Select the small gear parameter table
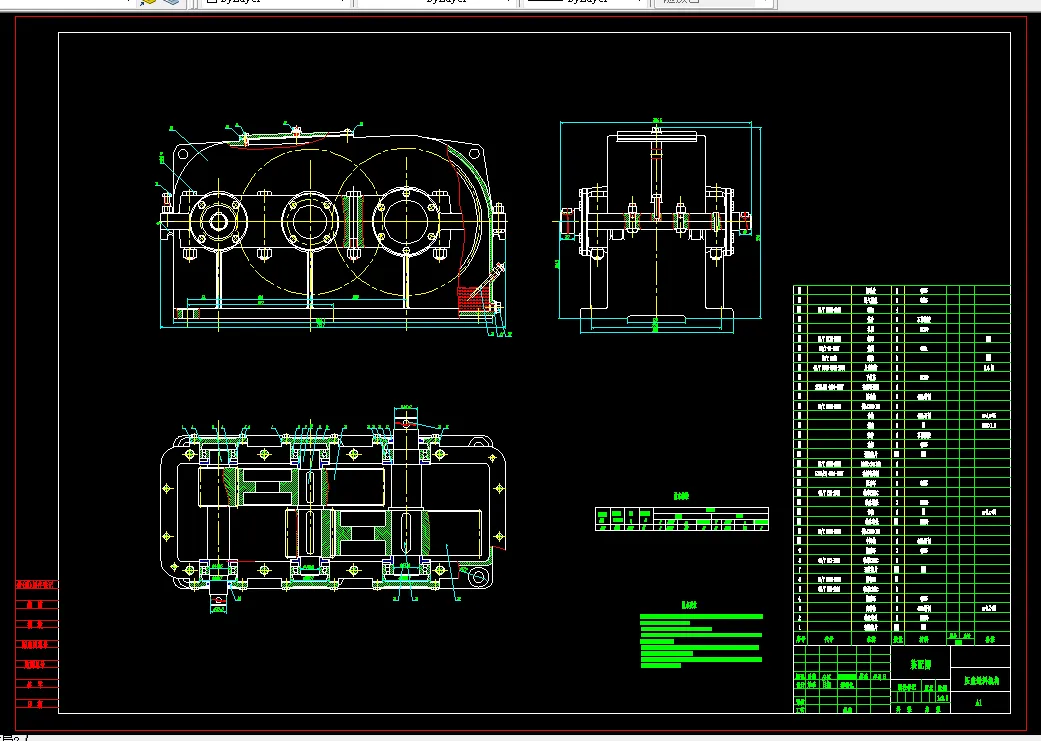This screenshot has height=741, width=1041. coord(682,519)
